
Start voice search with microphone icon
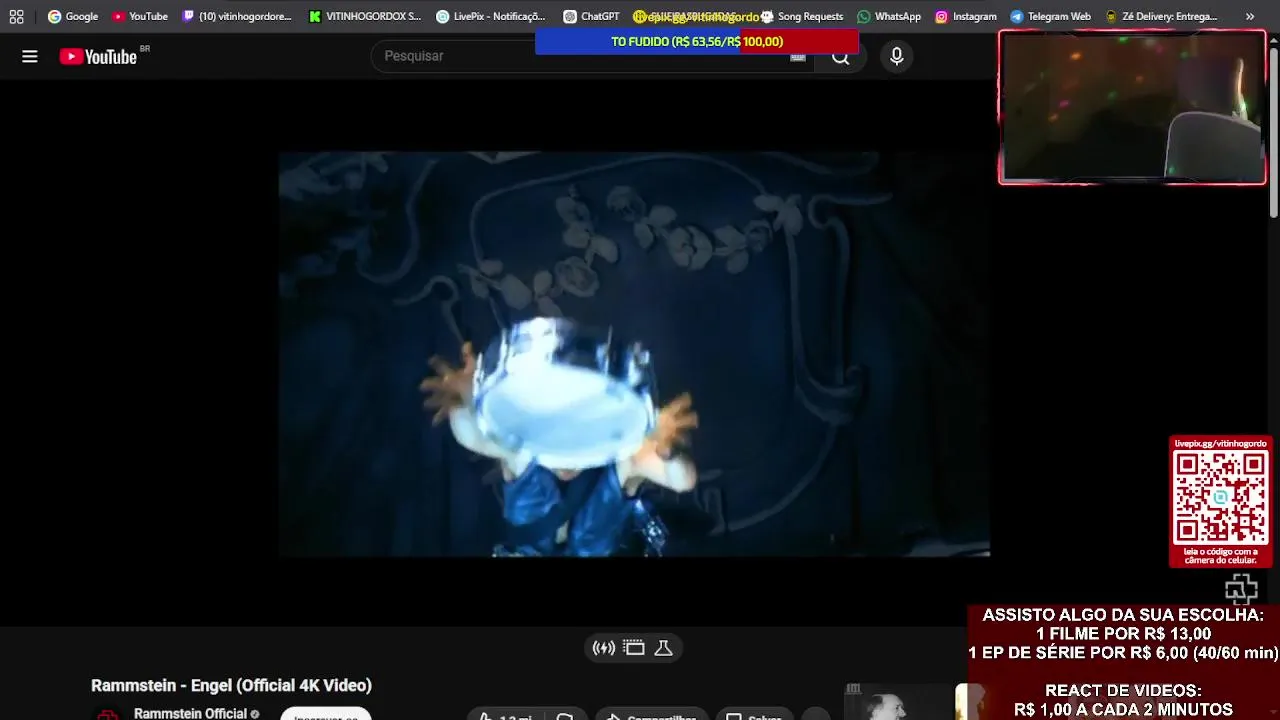pyautogui.click(x=897, y=56)
